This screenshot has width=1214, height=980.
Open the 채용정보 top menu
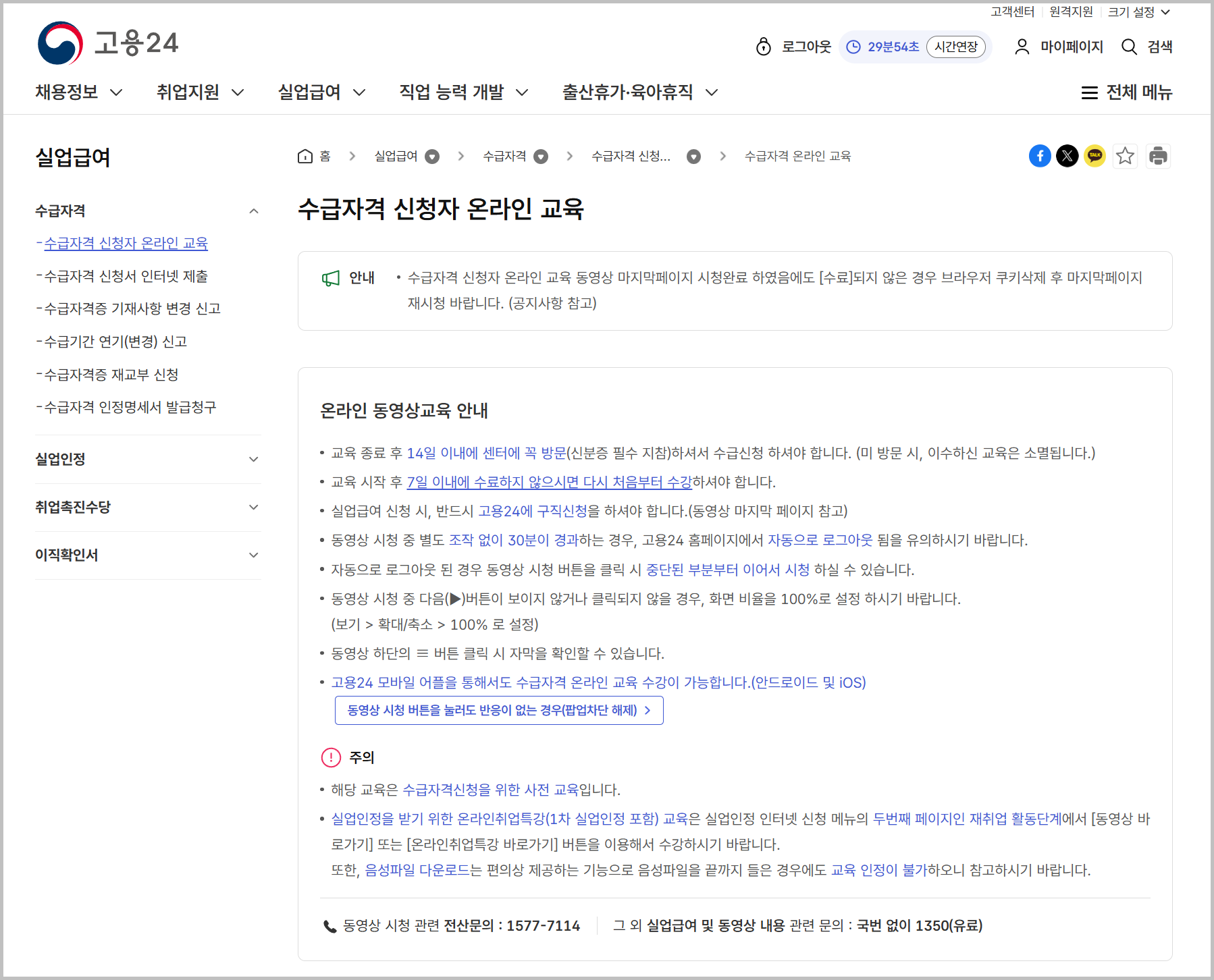(78, 92)
